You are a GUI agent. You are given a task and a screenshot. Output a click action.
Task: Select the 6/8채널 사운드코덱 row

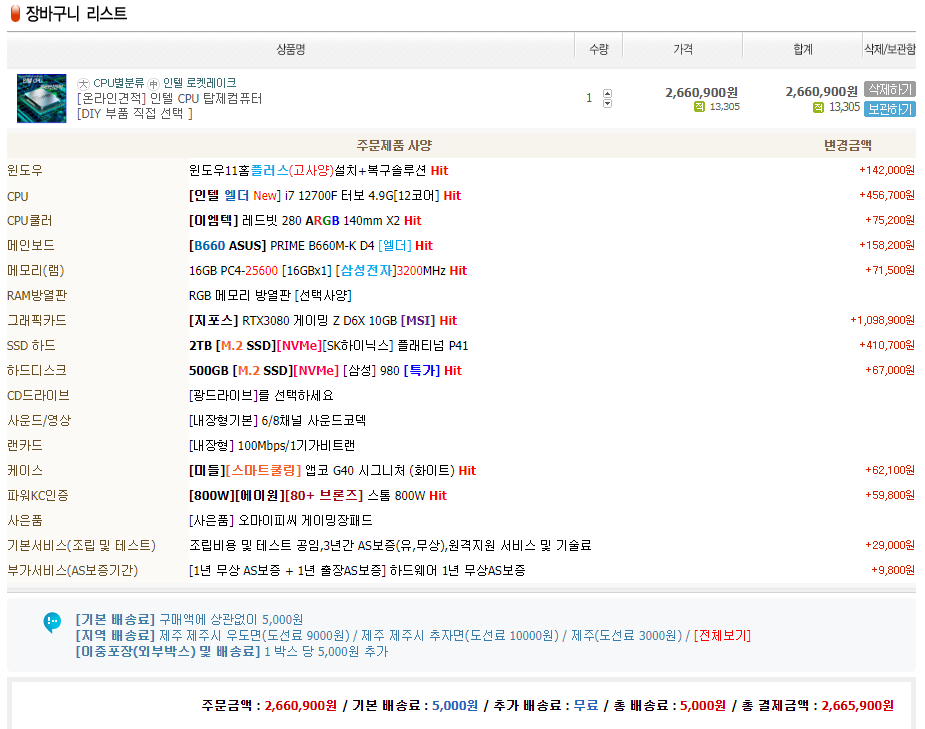pos(277,421)
